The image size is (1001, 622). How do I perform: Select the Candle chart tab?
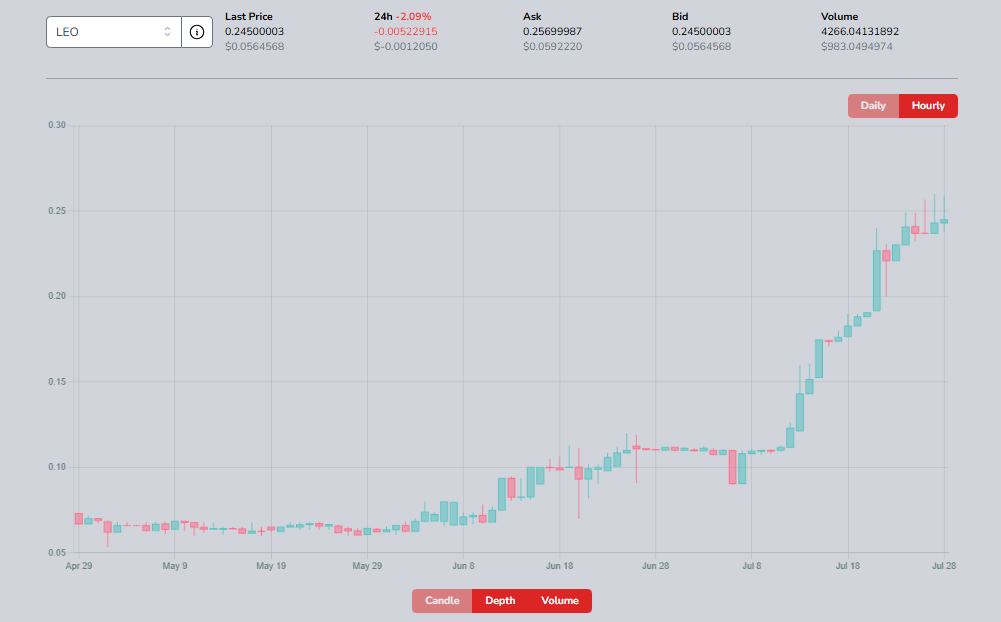coord(442,600)
